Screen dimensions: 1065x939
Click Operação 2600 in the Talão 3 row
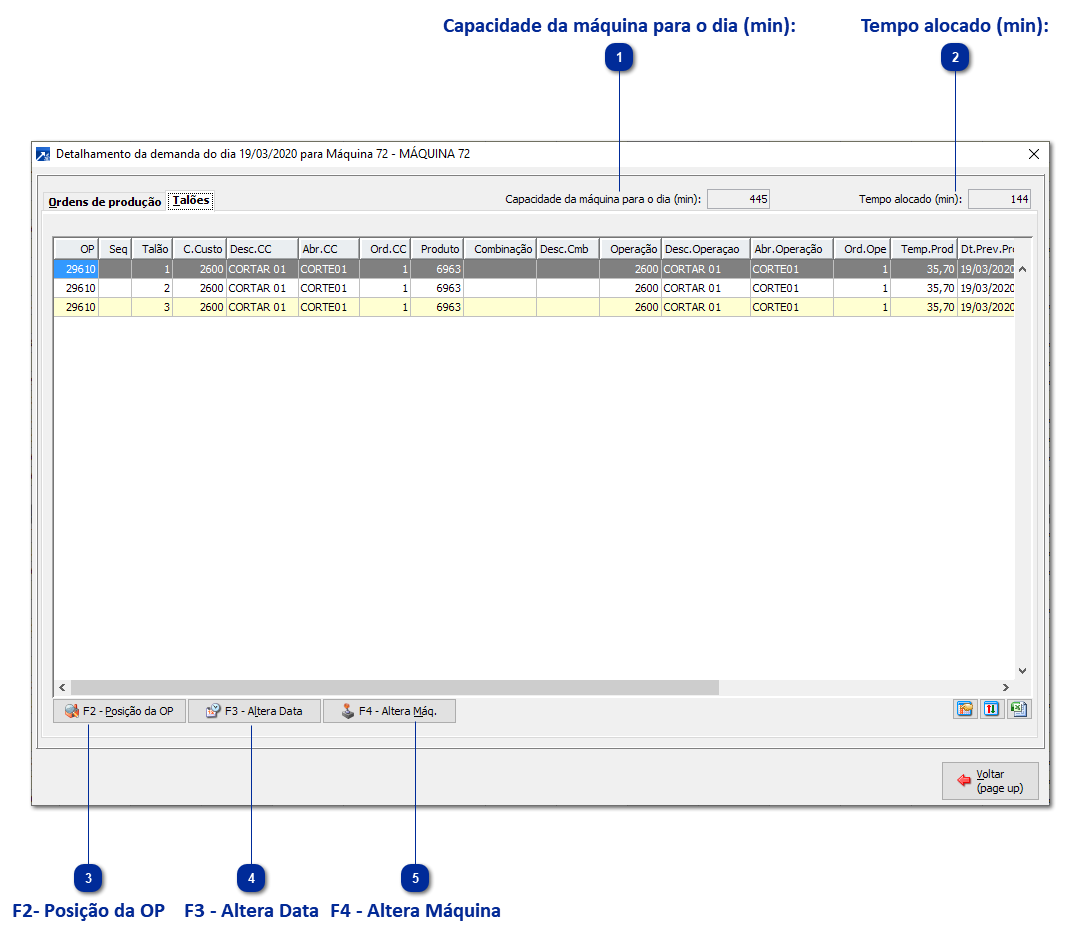click(x=631, y=307)
